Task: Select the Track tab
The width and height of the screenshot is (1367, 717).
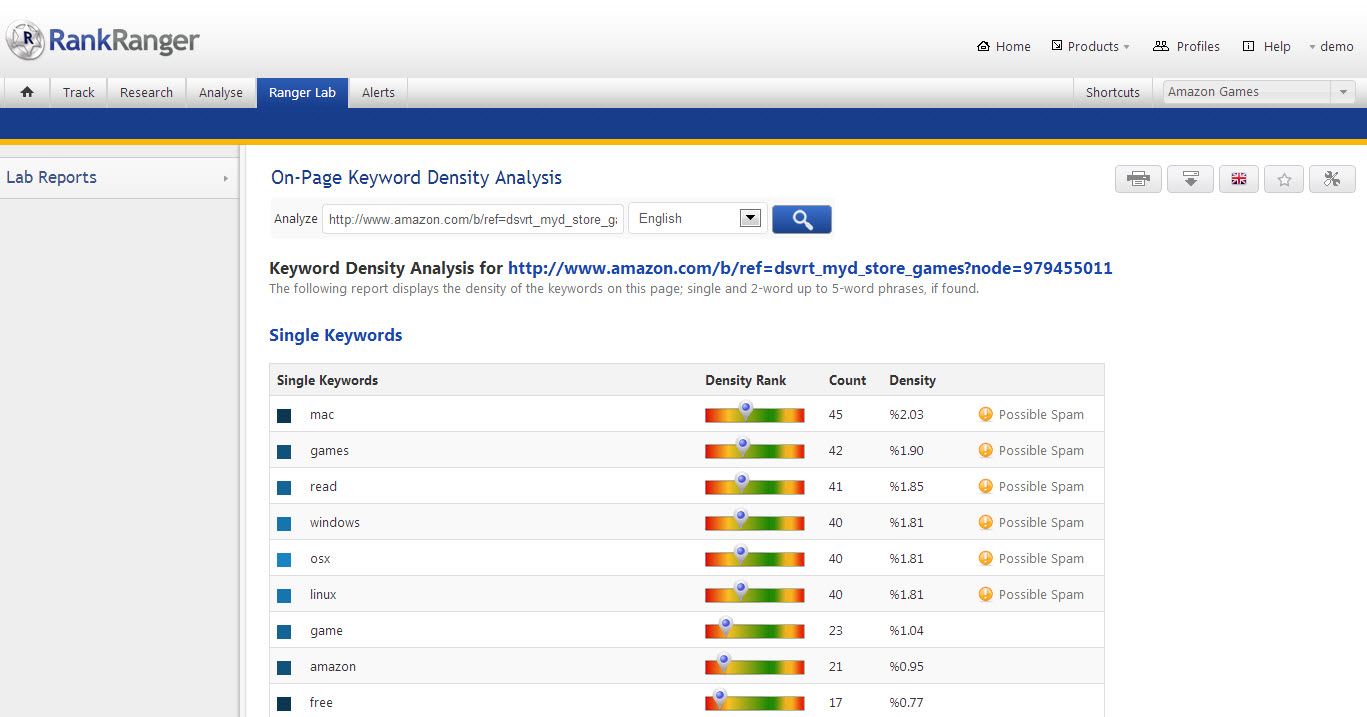Action: 78,92
